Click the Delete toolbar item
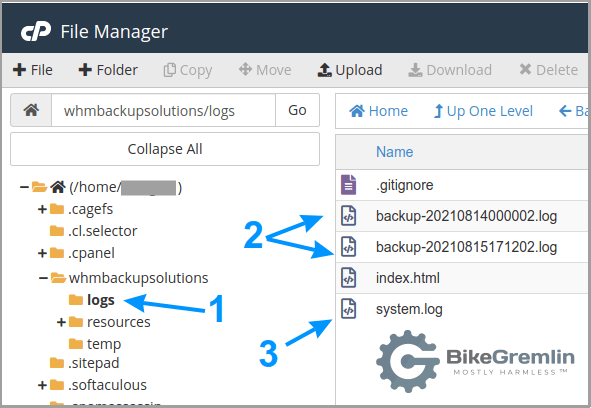This screenshot has height=408, width=591. pos(548,70)
